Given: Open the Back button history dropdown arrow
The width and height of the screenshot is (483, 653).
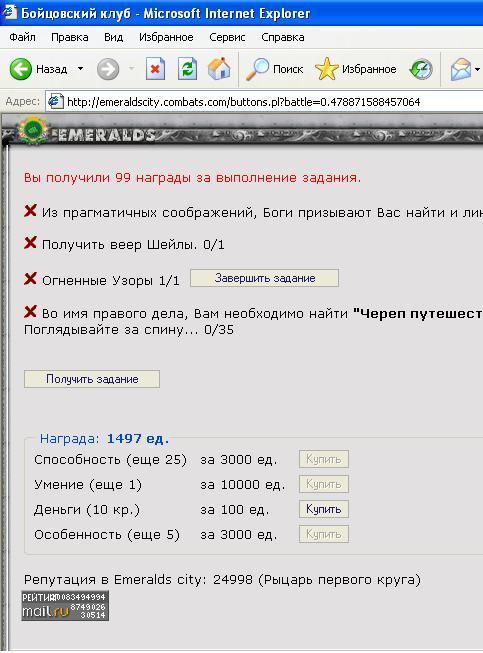Looking at the screenshot, I should (80, 68).
